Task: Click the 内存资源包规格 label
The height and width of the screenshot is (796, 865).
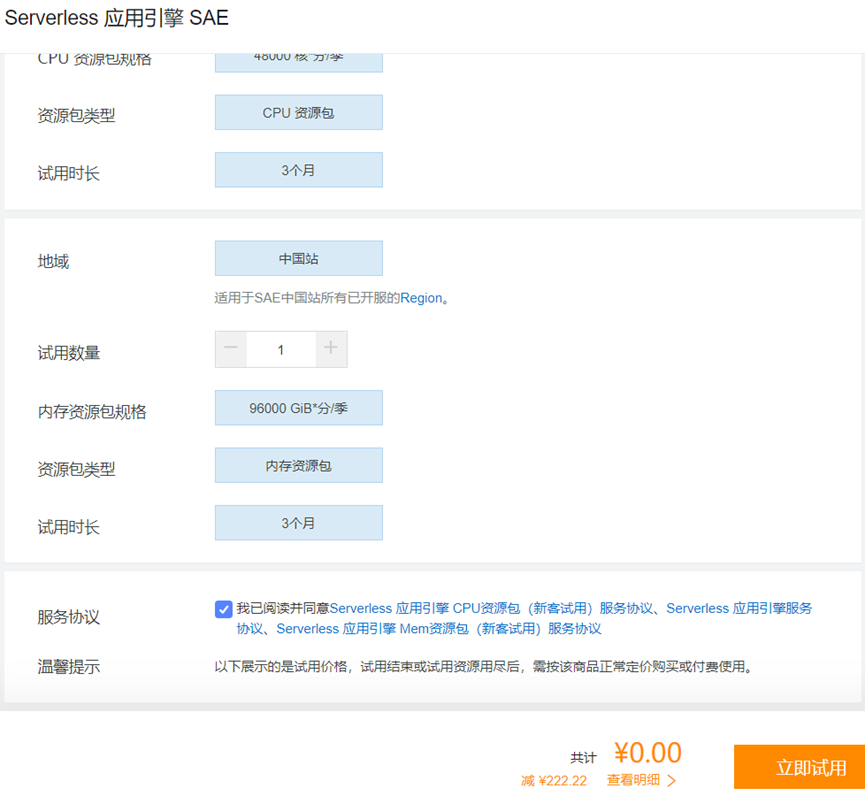Action: (92, 412)
